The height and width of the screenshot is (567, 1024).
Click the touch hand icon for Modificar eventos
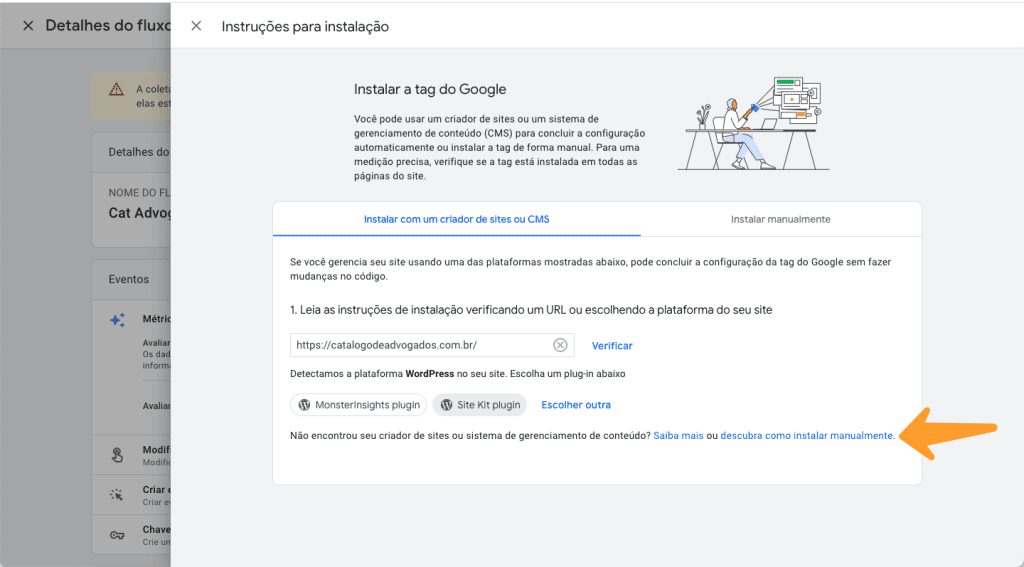[x=118, y=455]
